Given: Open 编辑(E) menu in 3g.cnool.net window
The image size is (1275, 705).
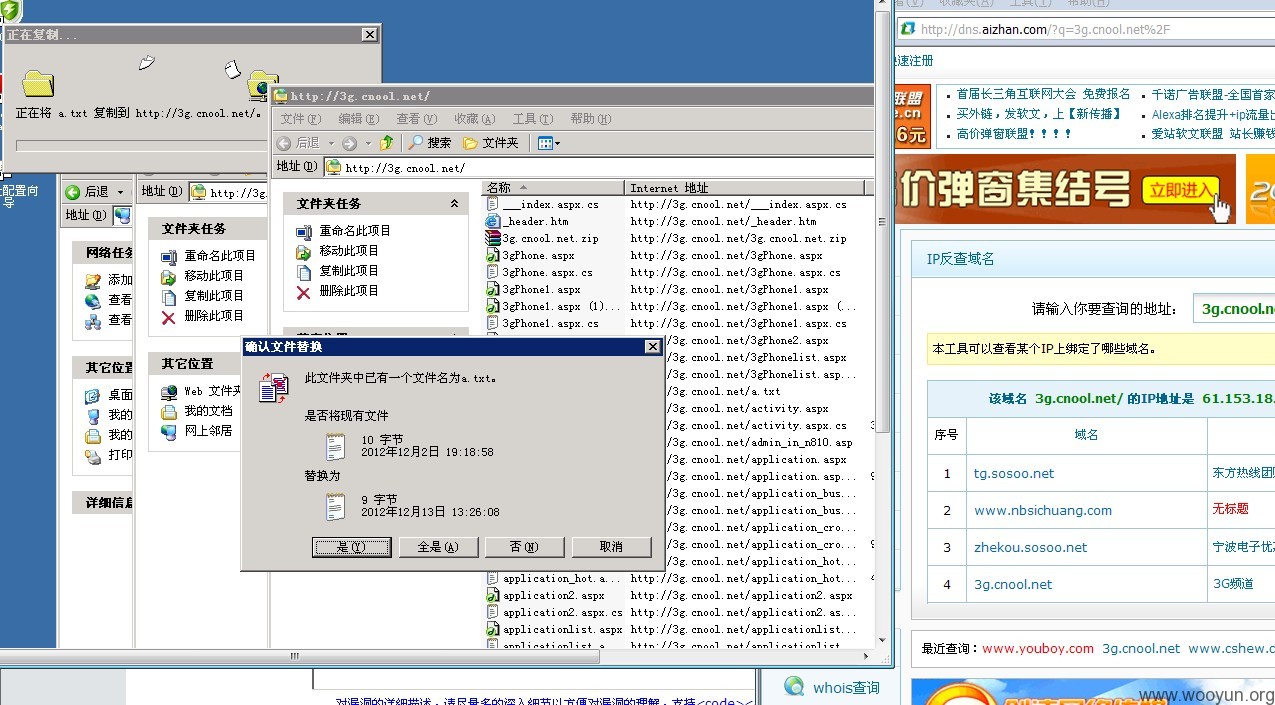Looking at the screenshot, I should pos(358,119).
